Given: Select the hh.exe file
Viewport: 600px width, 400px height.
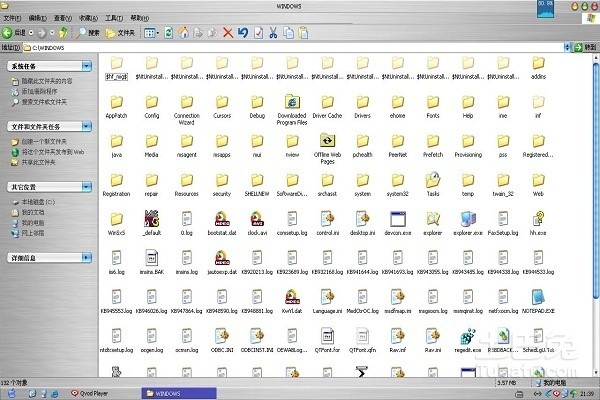Looking at the screenshot, I should [538, 224].
